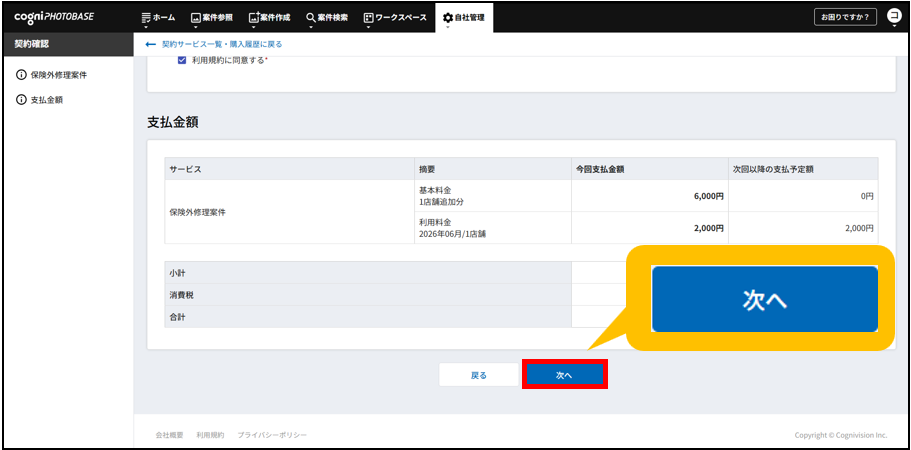Open the 会社概要 footer link

[x=169, y=435]
